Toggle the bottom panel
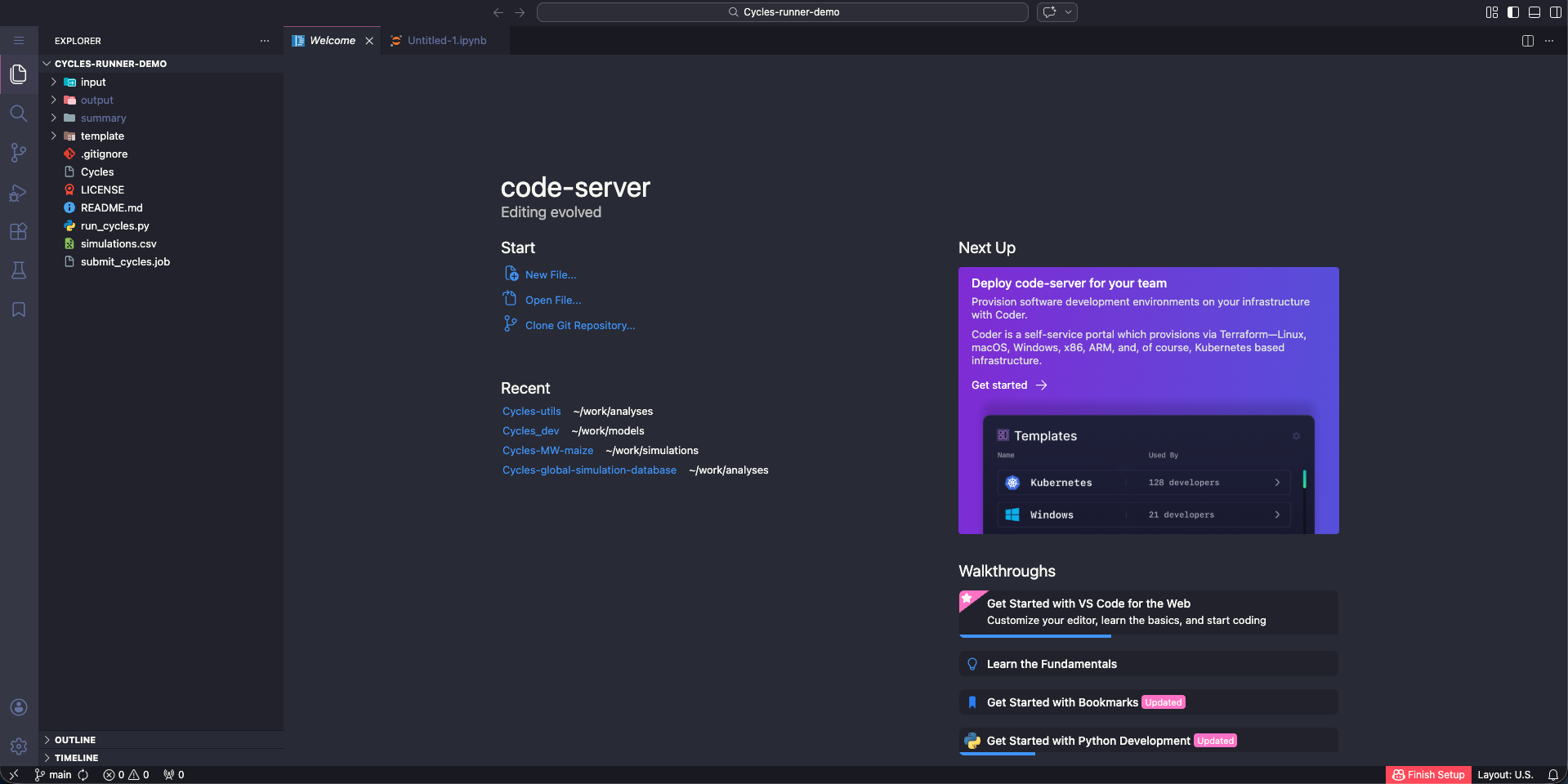This screenshot has width=1568, height=784. (x=1534, y=12)
